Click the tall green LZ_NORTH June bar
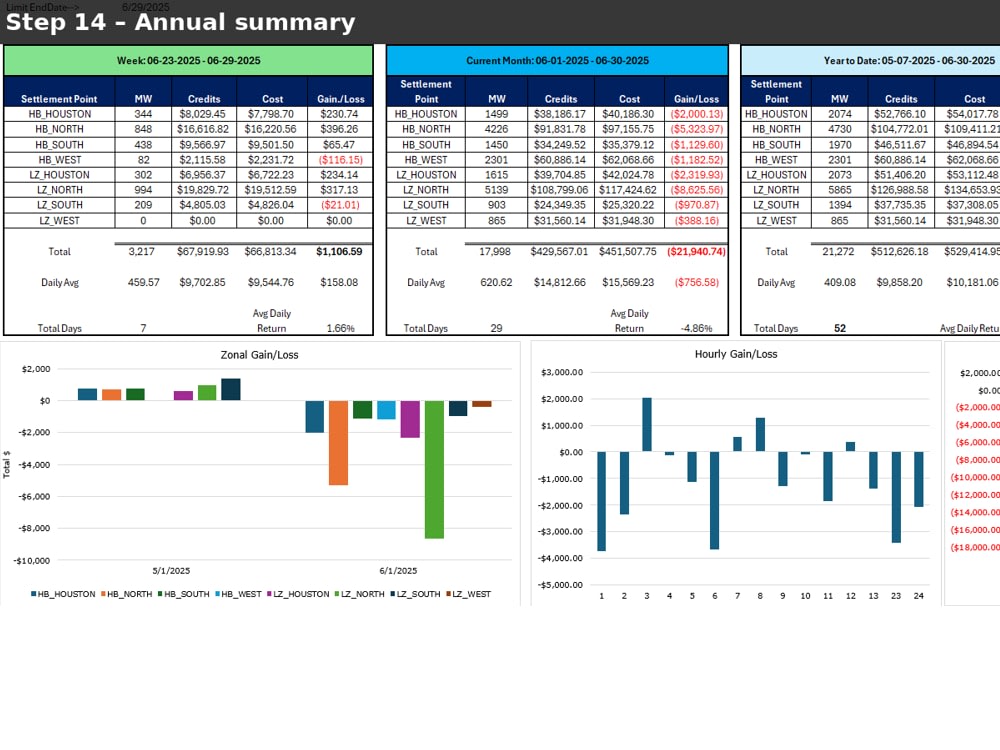 (x=434, y=469)
